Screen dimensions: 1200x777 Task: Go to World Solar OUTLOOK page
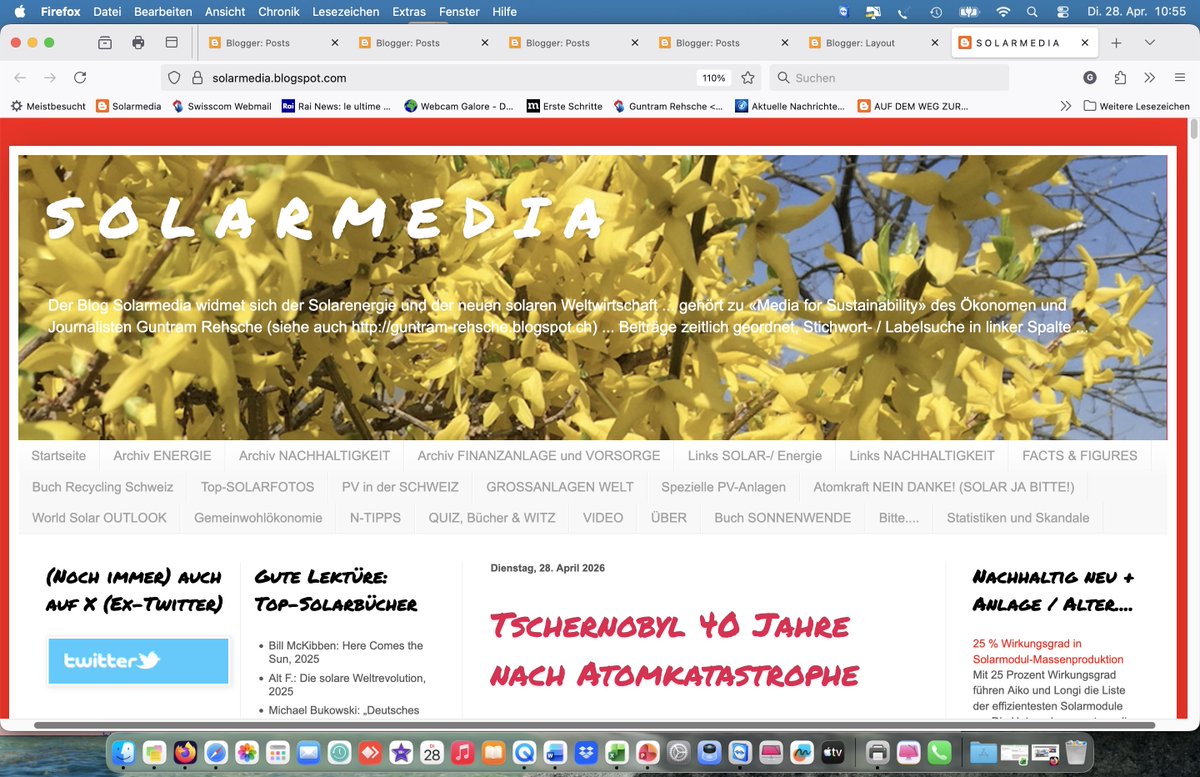(99, 518)
